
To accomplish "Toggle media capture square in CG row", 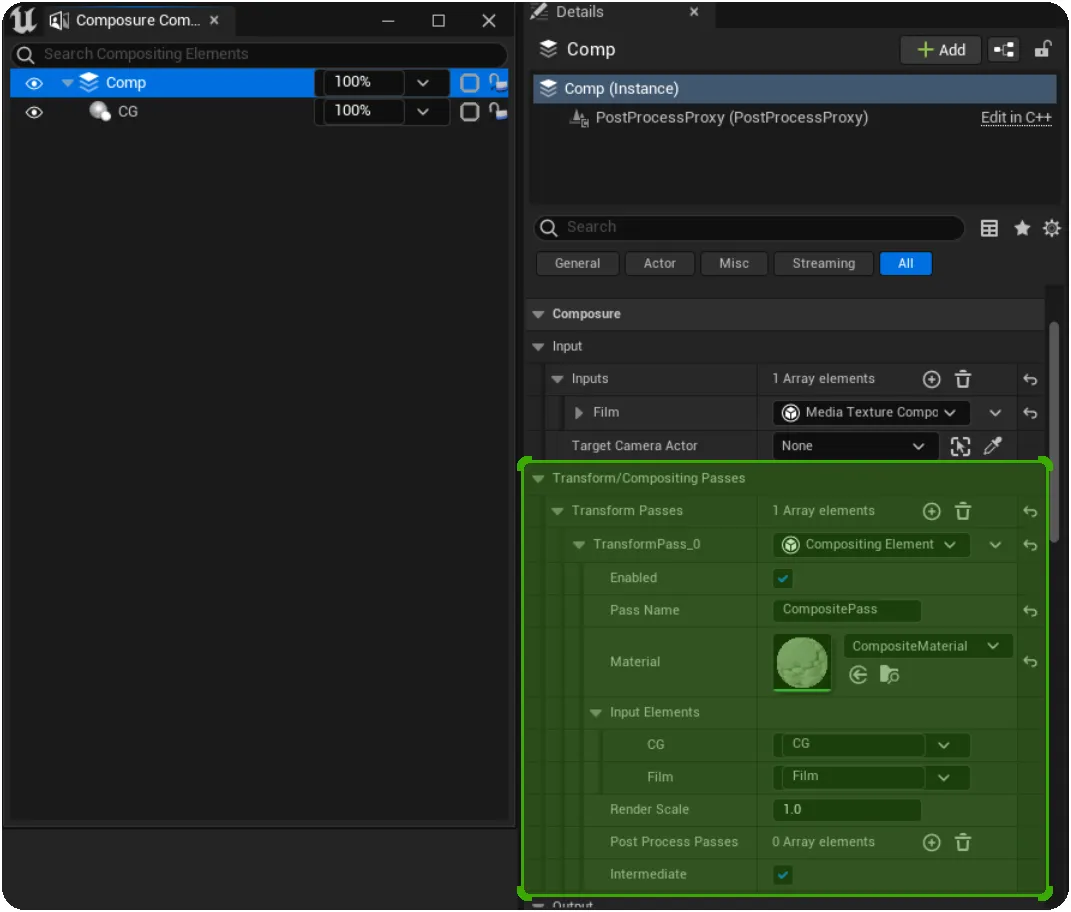I will pos(469,111).
